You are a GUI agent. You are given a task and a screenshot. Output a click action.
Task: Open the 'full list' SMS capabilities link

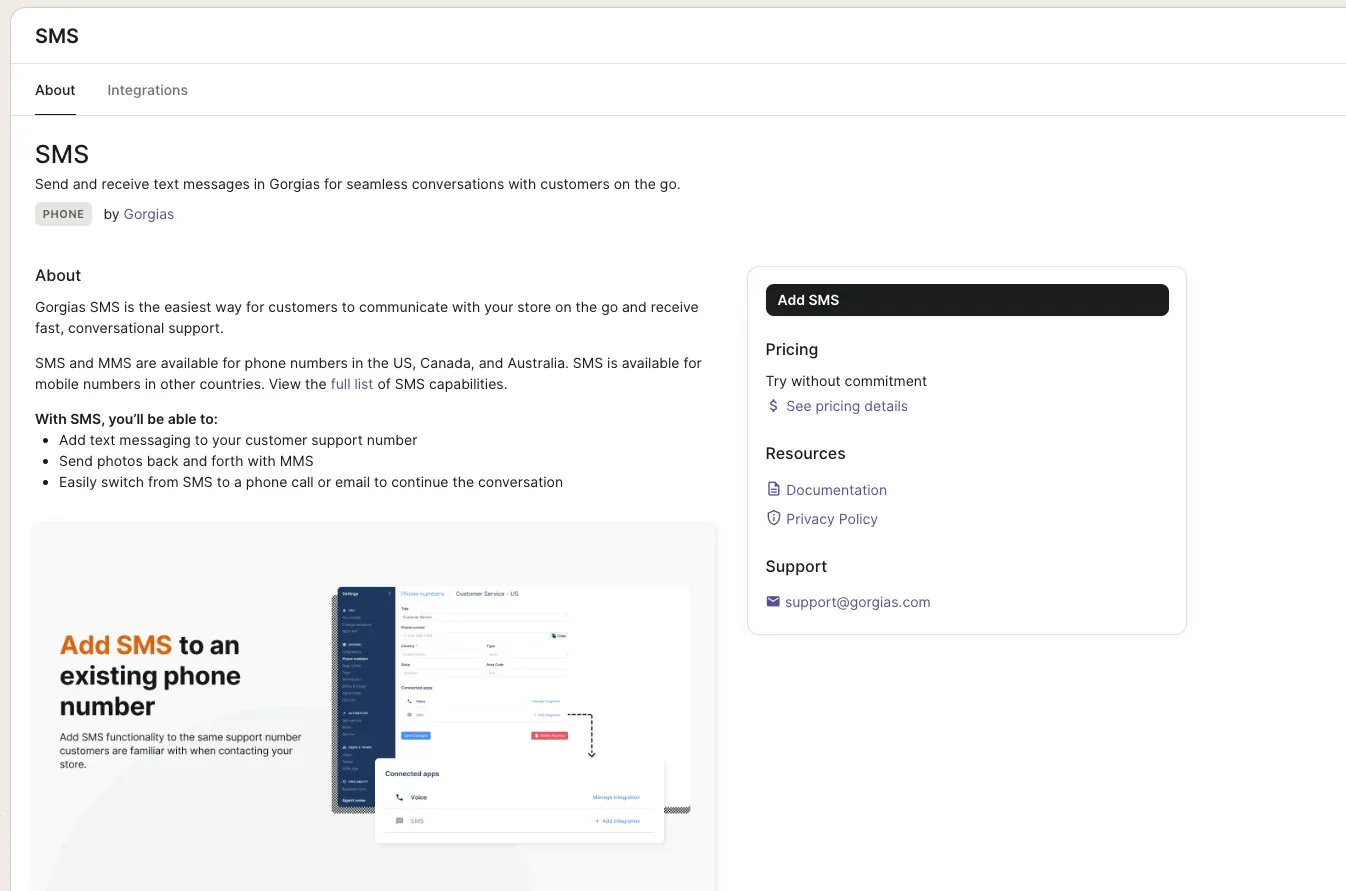352,384
